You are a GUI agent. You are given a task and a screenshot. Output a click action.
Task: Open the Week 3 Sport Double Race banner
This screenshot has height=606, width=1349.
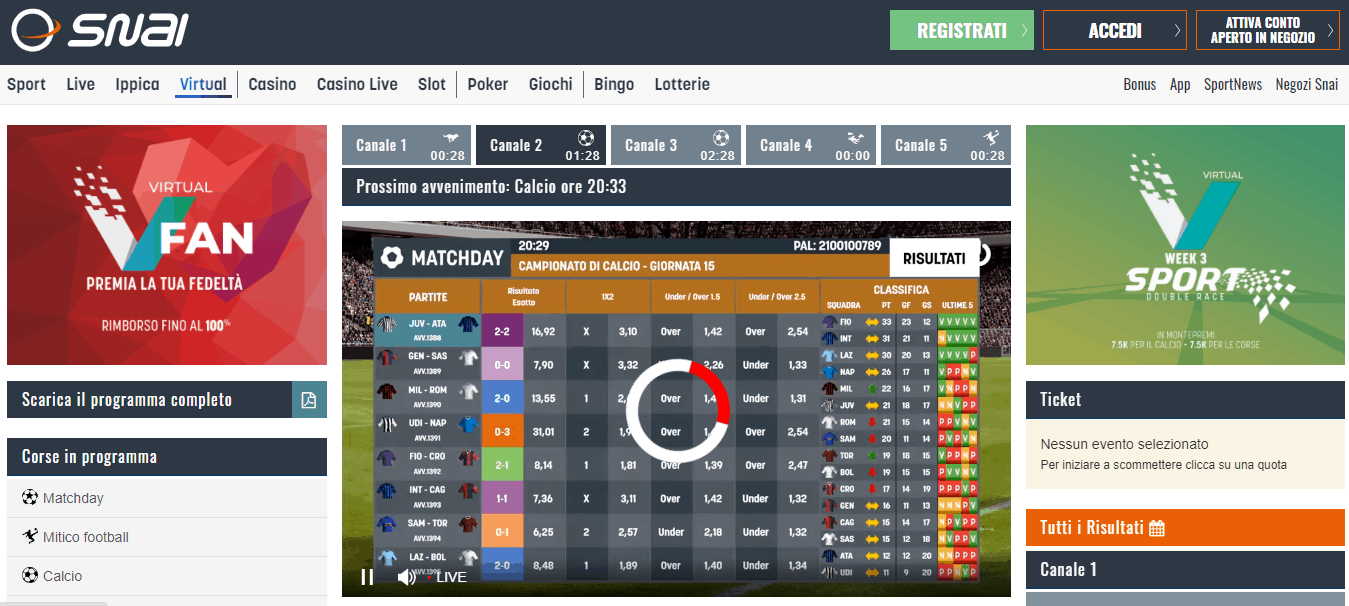[x=1185, y=245]
